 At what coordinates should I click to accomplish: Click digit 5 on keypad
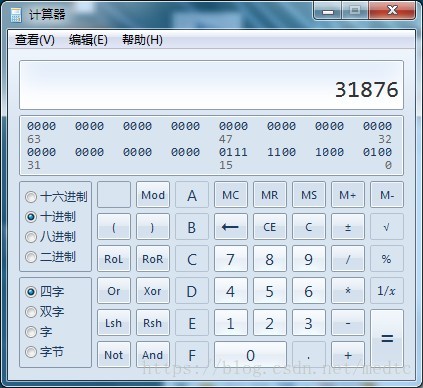[270, 291]
